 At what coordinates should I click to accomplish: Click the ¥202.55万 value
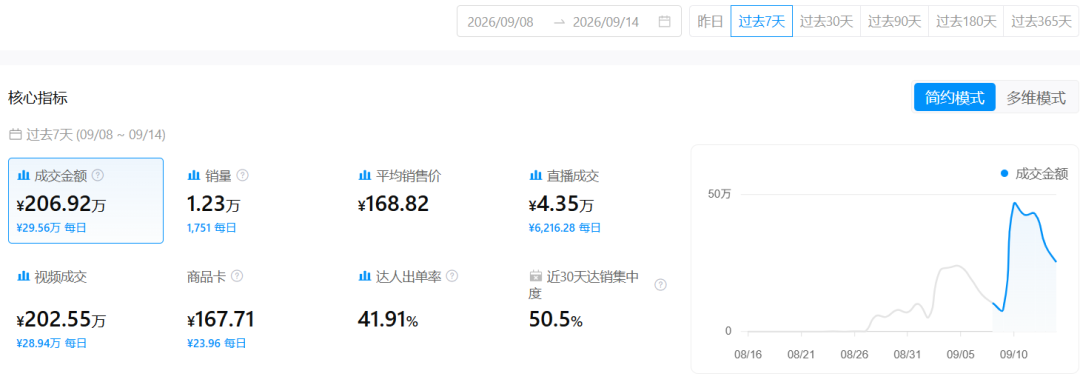coord(61,320)
